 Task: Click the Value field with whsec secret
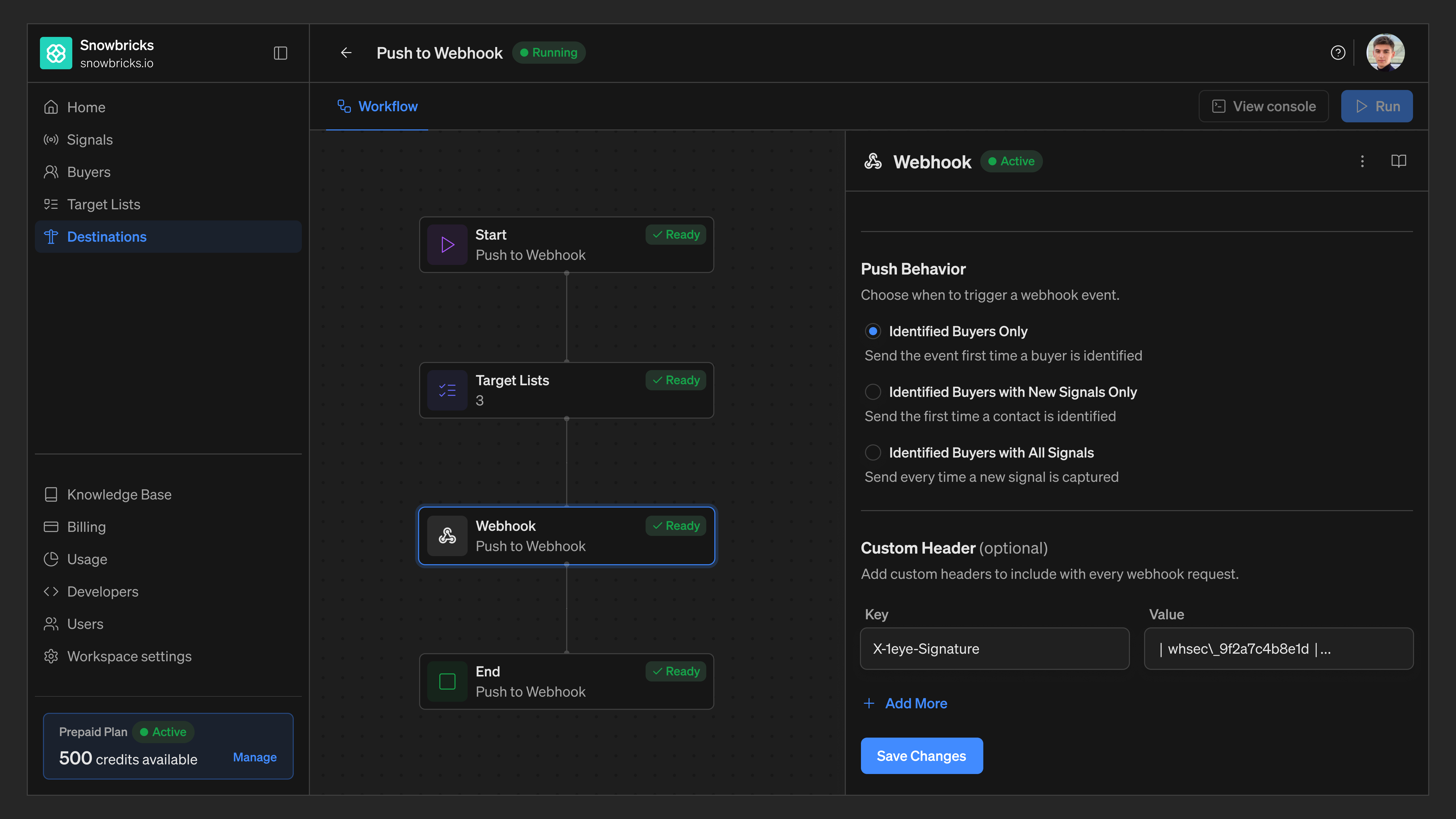pos(1279,648)
